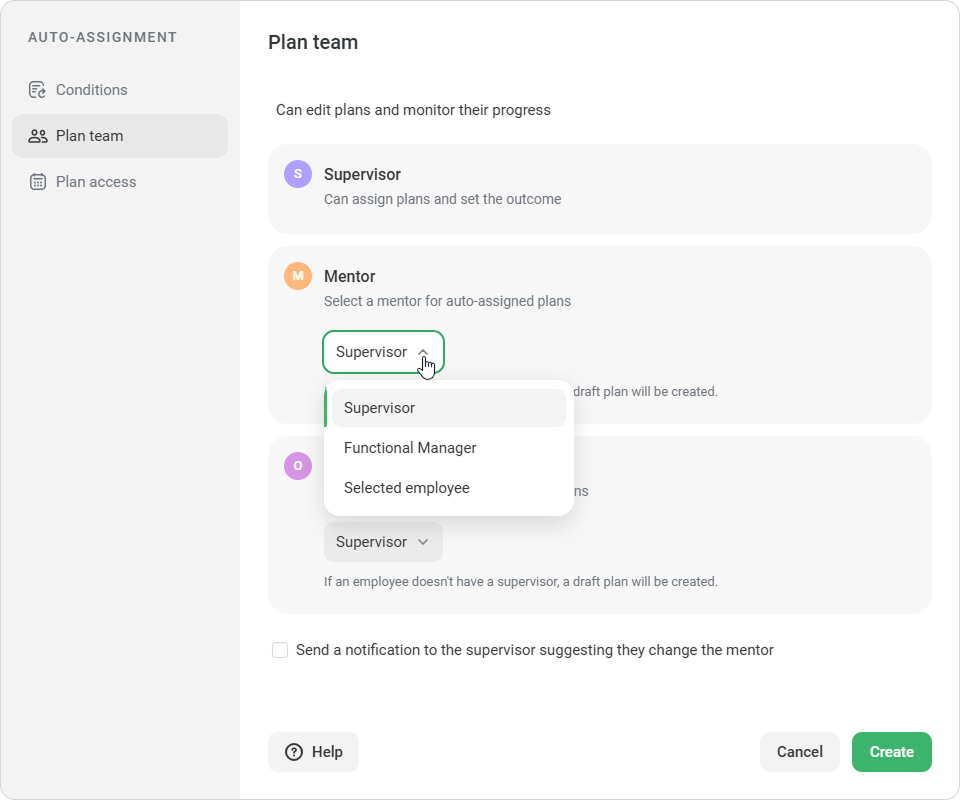960x800 pixels.
Task: Click the Mentor Supervisor combo box
Action: [x=383, y=352]
